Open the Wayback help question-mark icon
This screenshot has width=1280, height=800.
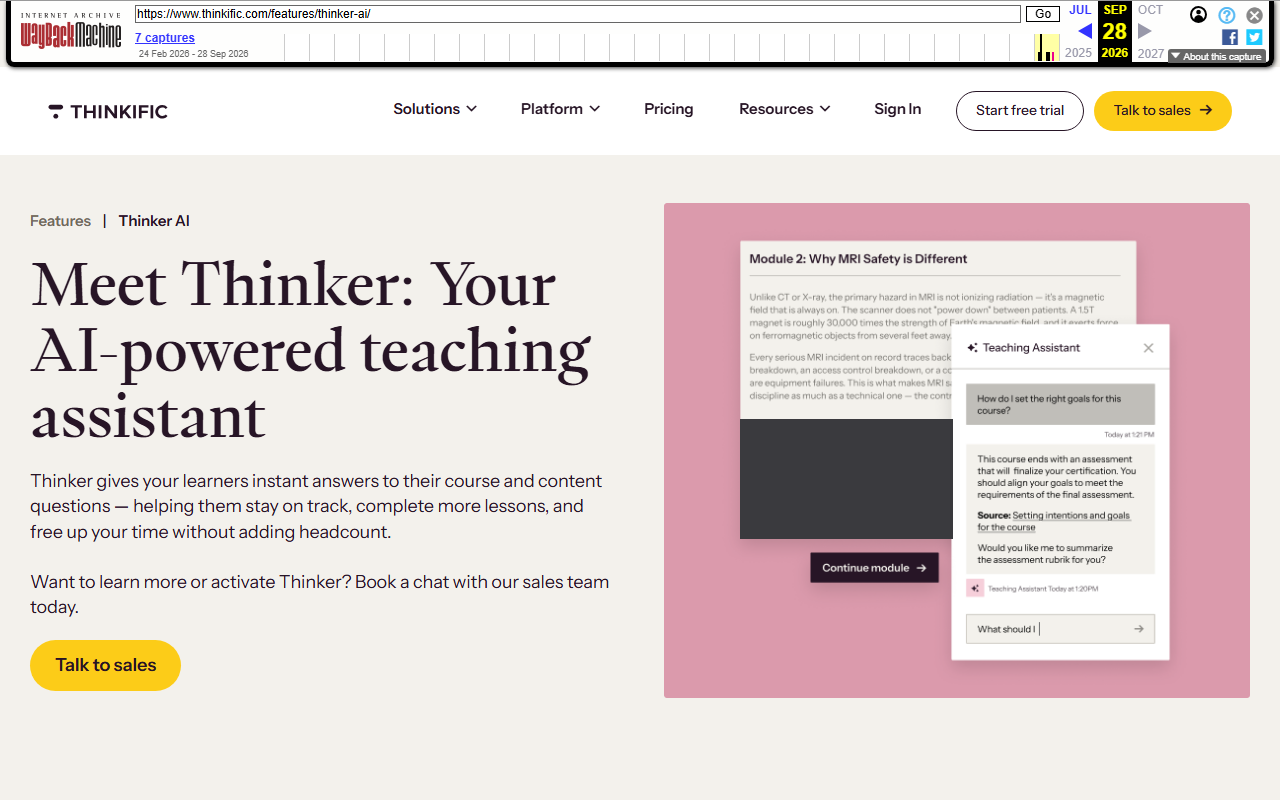1227,15
